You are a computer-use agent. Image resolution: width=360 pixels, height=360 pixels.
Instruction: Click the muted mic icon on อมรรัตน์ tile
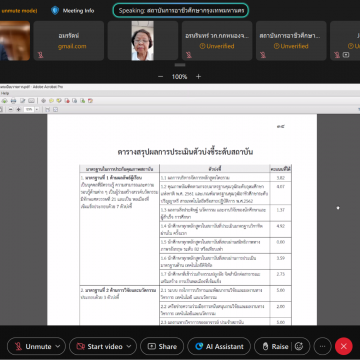point(40,55)
